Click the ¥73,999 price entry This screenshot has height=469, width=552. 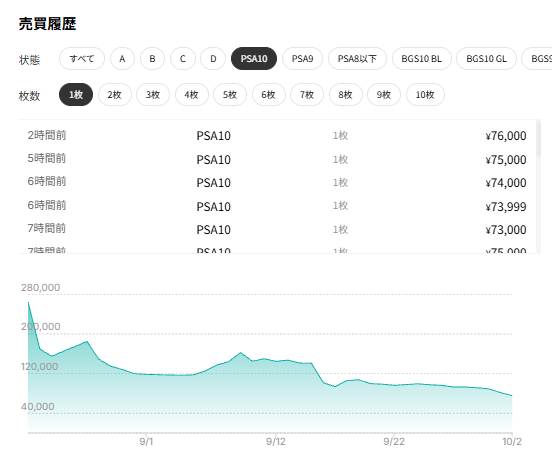pyautogui.click(x=506, y=207)
